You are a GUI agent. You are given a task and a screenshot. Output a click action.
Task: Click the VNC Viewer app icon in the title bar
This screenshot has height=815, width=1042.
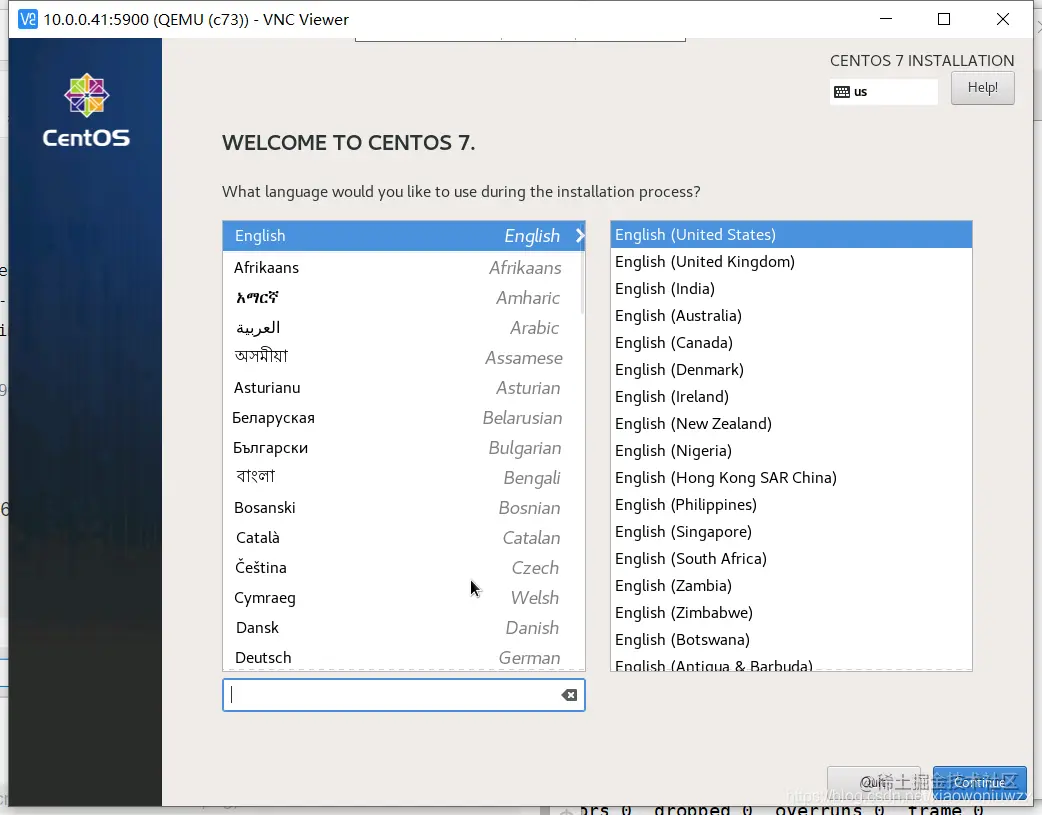click(x=27, y=19)
